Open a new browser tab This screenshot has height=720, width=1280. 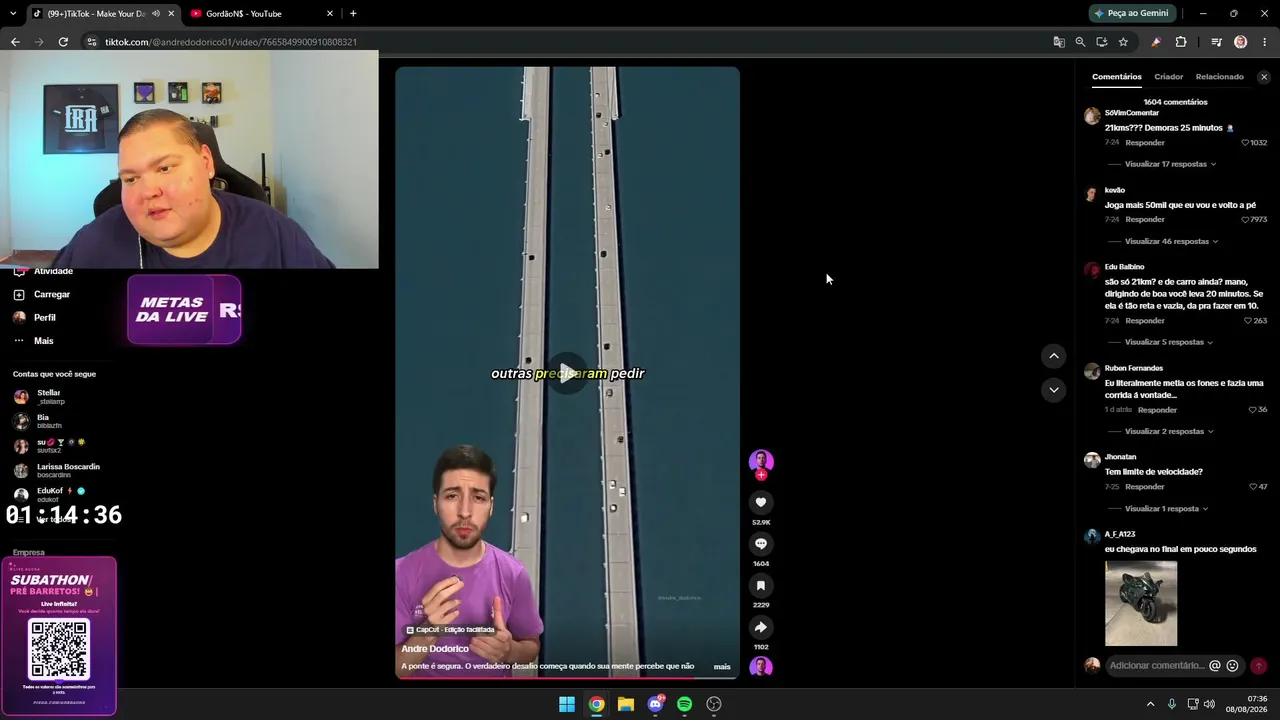(353, 14)
